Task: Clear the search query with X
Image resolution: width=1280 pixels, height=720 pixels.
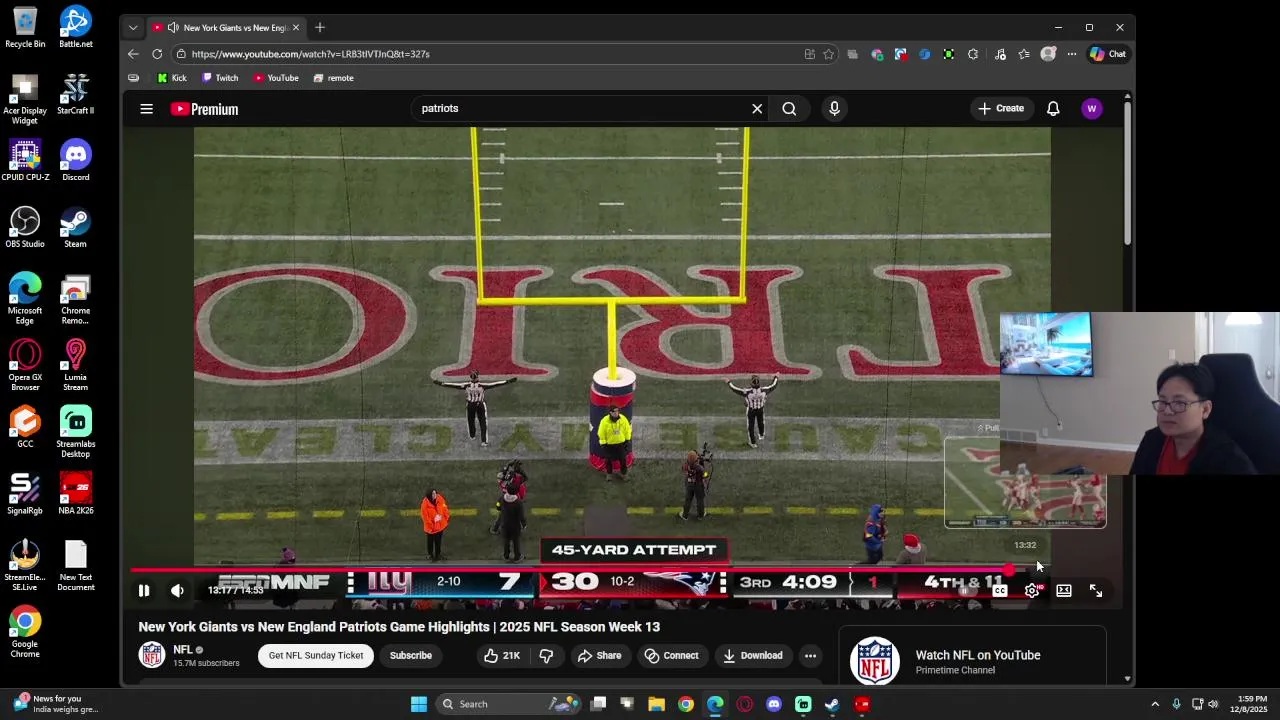Action: point(757,108)
